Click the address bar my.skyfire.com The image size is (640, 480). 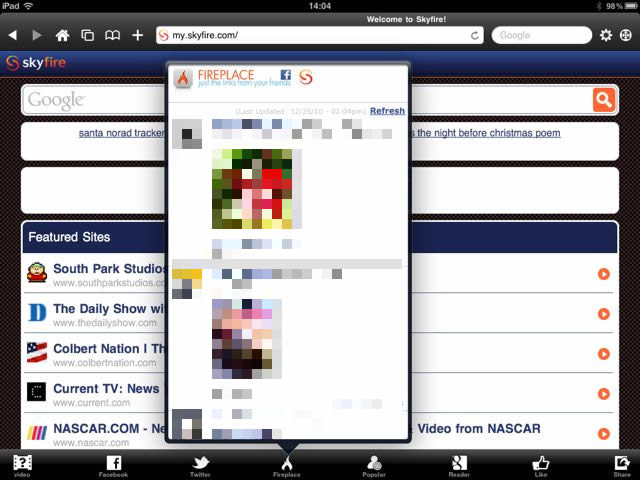point(320,35)
